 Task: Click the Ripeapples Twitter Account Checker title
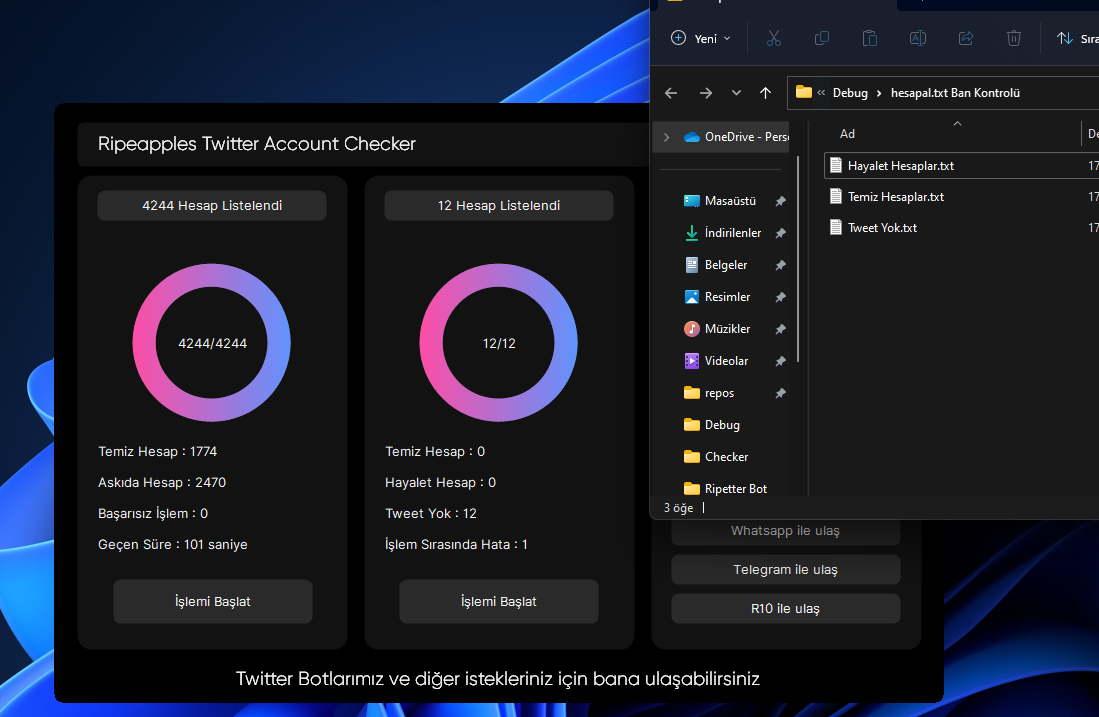coord(257,144)
